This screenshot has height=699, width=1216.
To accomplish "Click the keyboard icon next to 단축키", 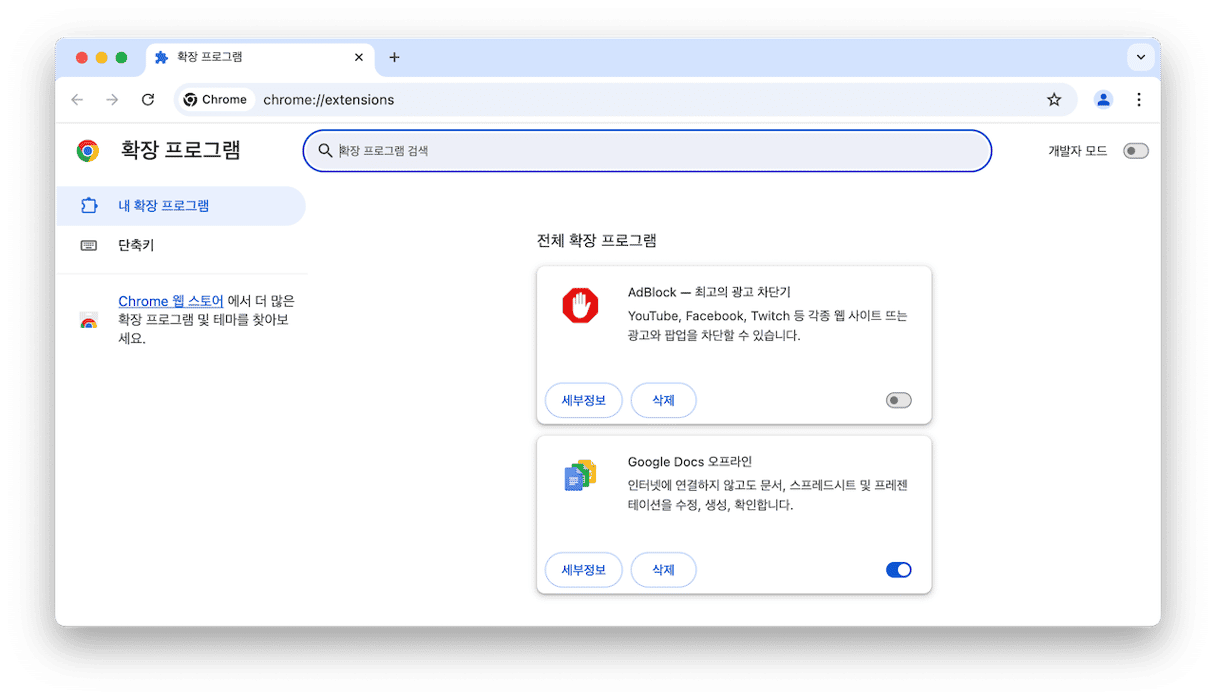I will coord(89,245).
